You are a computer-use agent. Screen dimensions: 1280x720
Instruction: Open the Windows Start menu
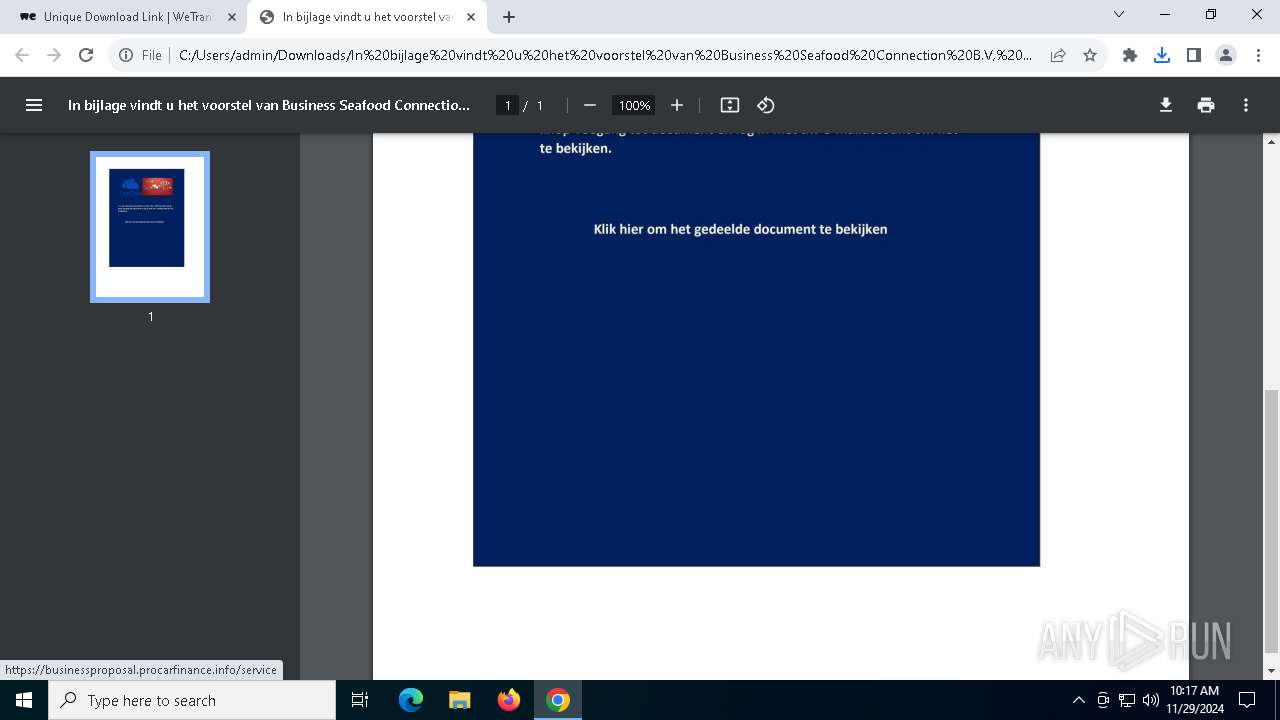pos(24,700)
